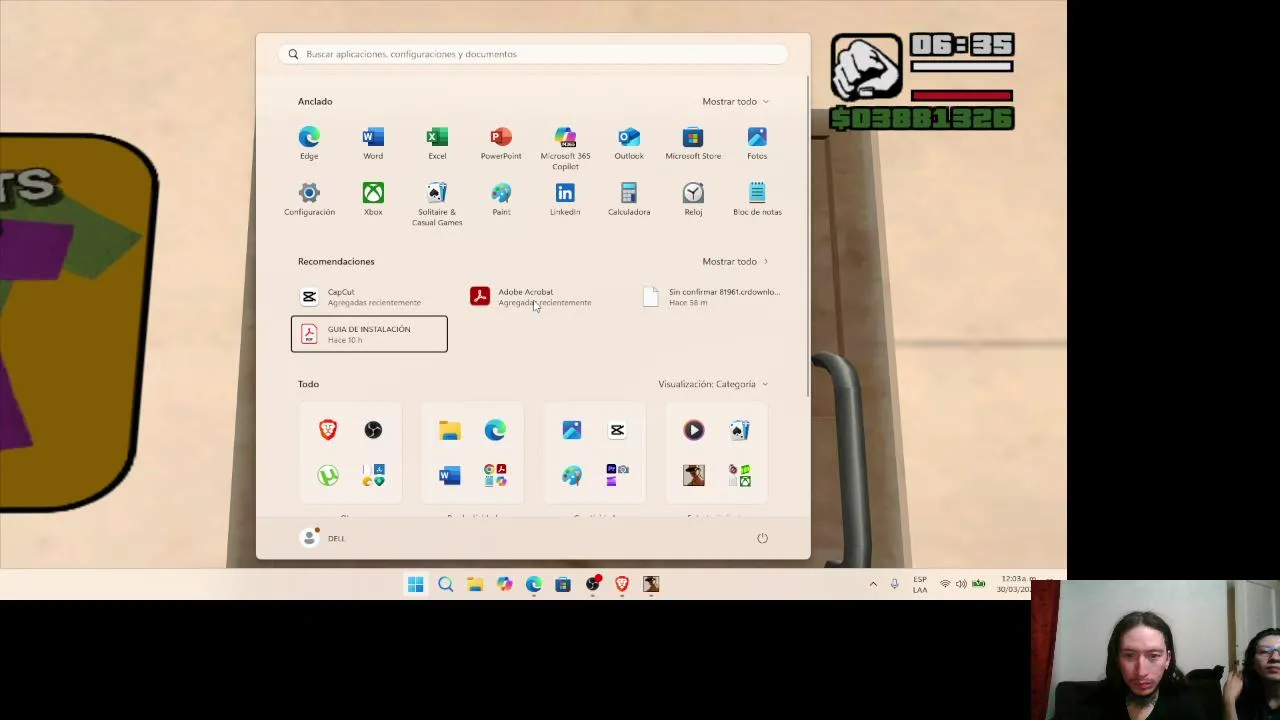This screenshot has width=1280, height=720.
Task: Expand the fourth category's group with Xbox
Action: pyautogui.click(x=739, y=476)
